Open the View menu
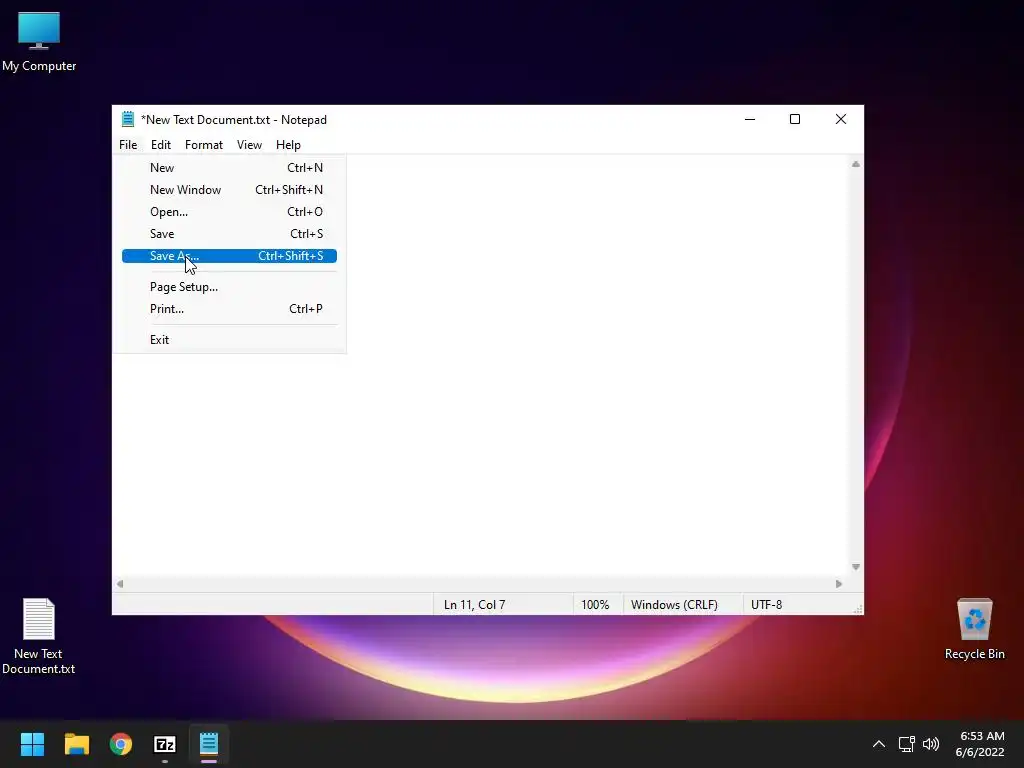Viewport: 1024px width, 768px height. click(x=249, y=145)
